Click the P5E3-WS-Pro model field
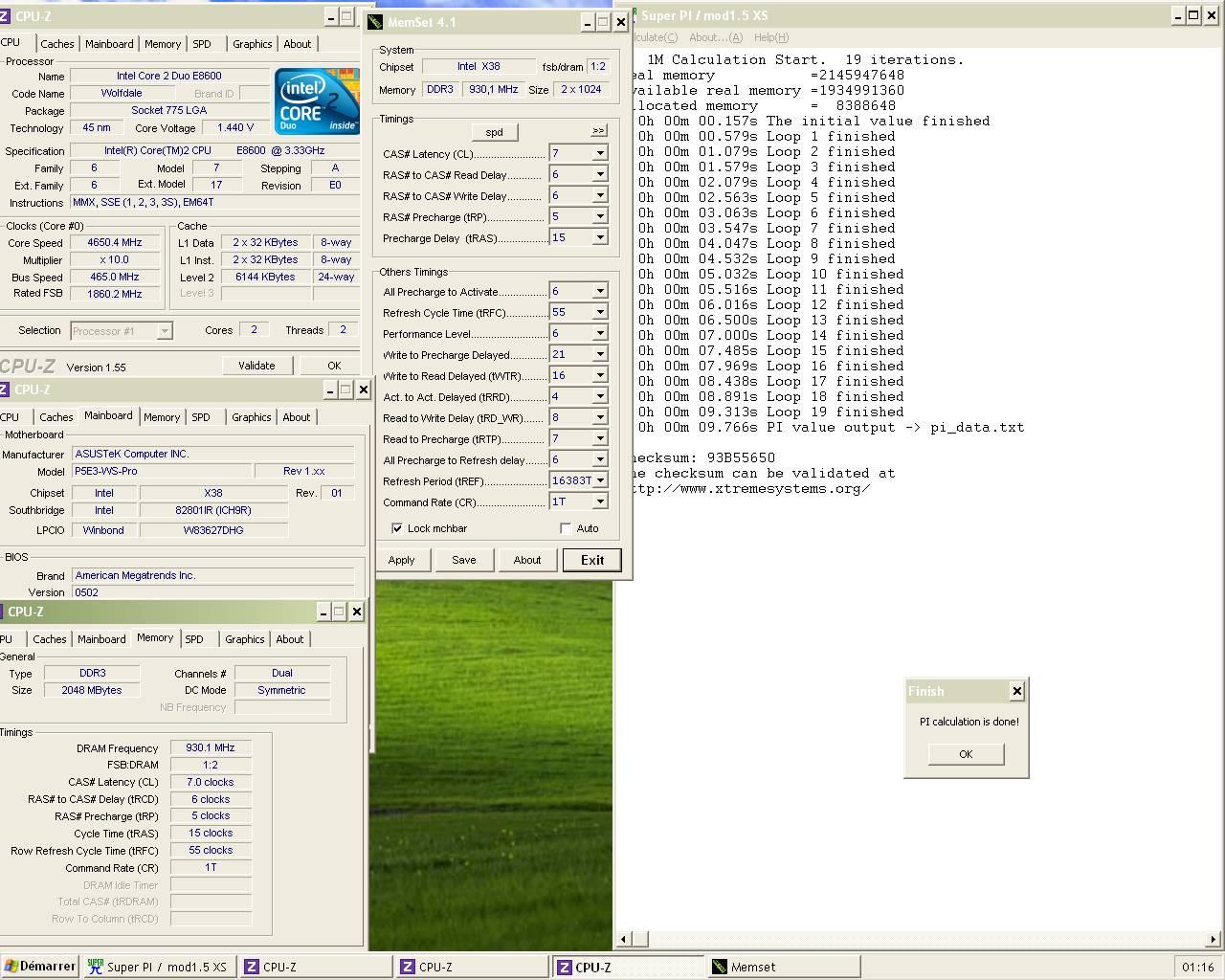1225x980 pixels. click(x=162, y=471)
